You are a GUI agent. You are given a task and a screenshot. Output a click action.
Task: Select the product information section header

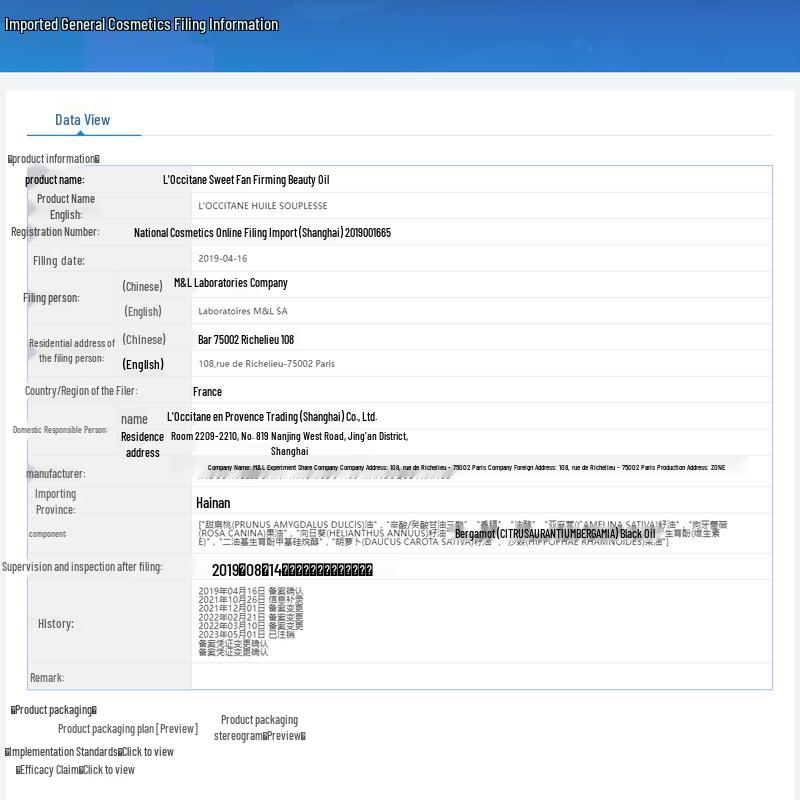54,159
